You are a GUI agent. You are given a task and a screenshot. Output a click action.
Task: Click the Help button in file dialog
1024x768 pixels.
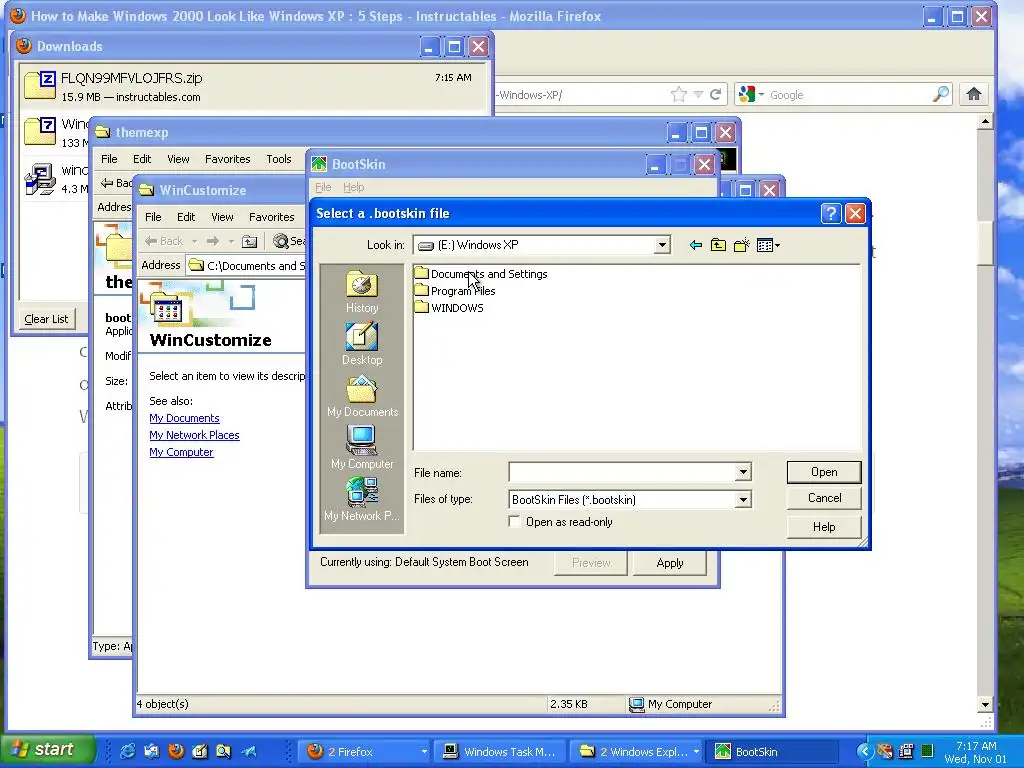824,526
